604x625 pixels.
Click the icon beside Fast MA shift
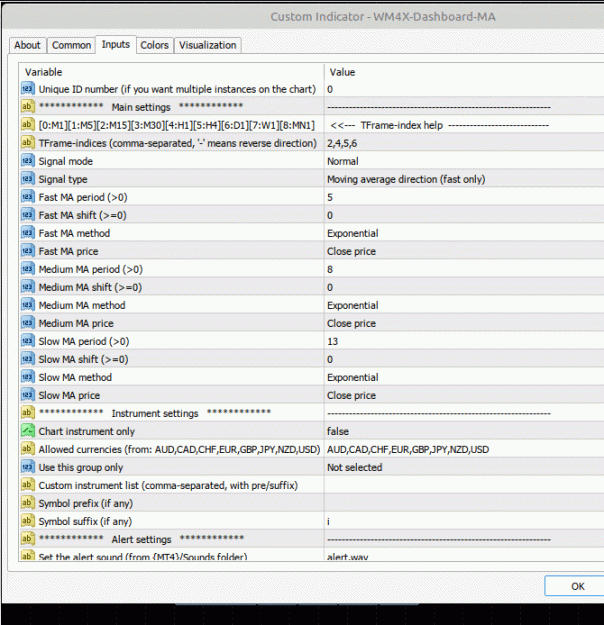coord(28,215)
